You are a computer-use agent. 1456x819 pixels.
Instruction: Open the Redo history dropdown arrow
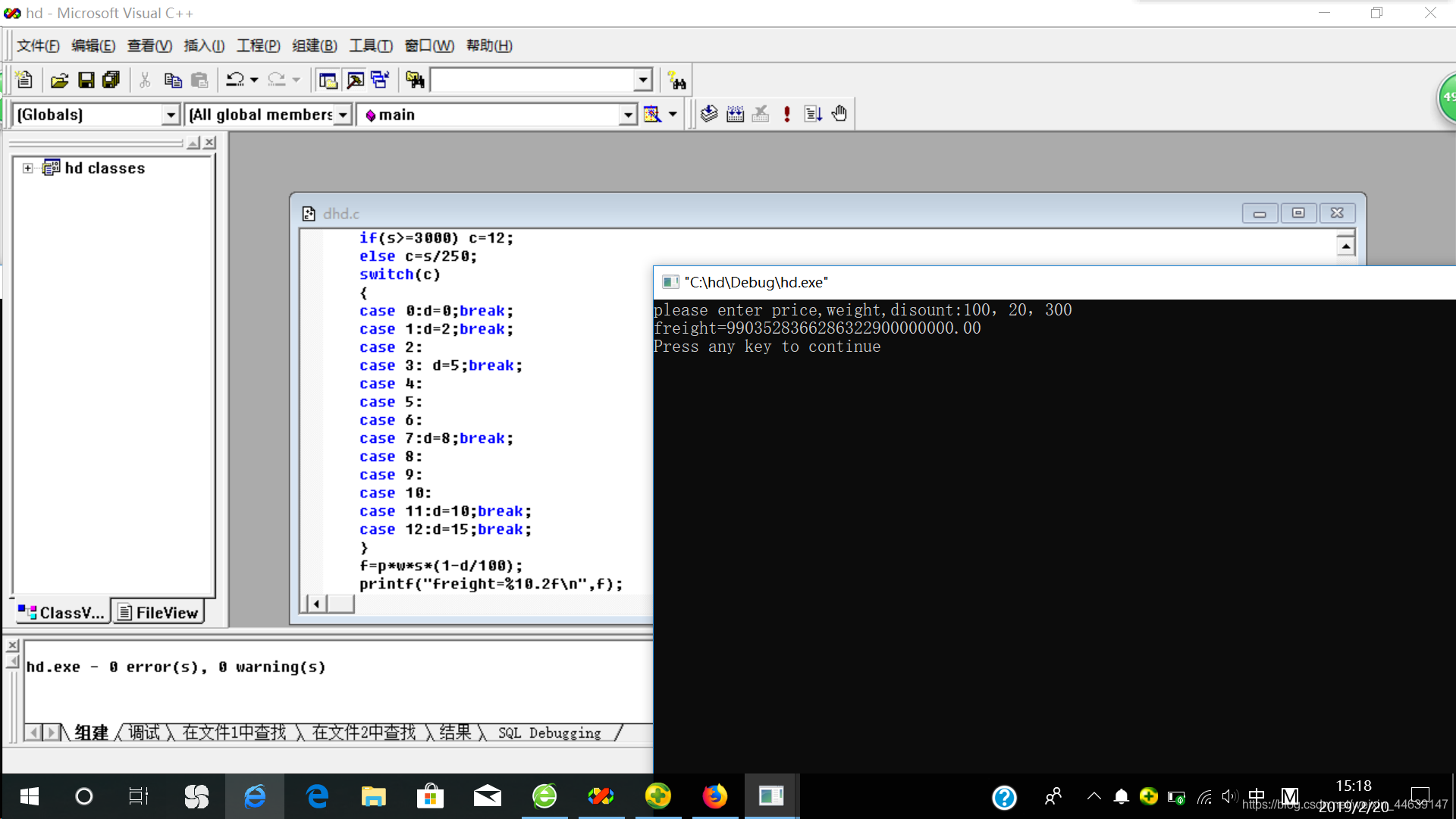[296, 80]
